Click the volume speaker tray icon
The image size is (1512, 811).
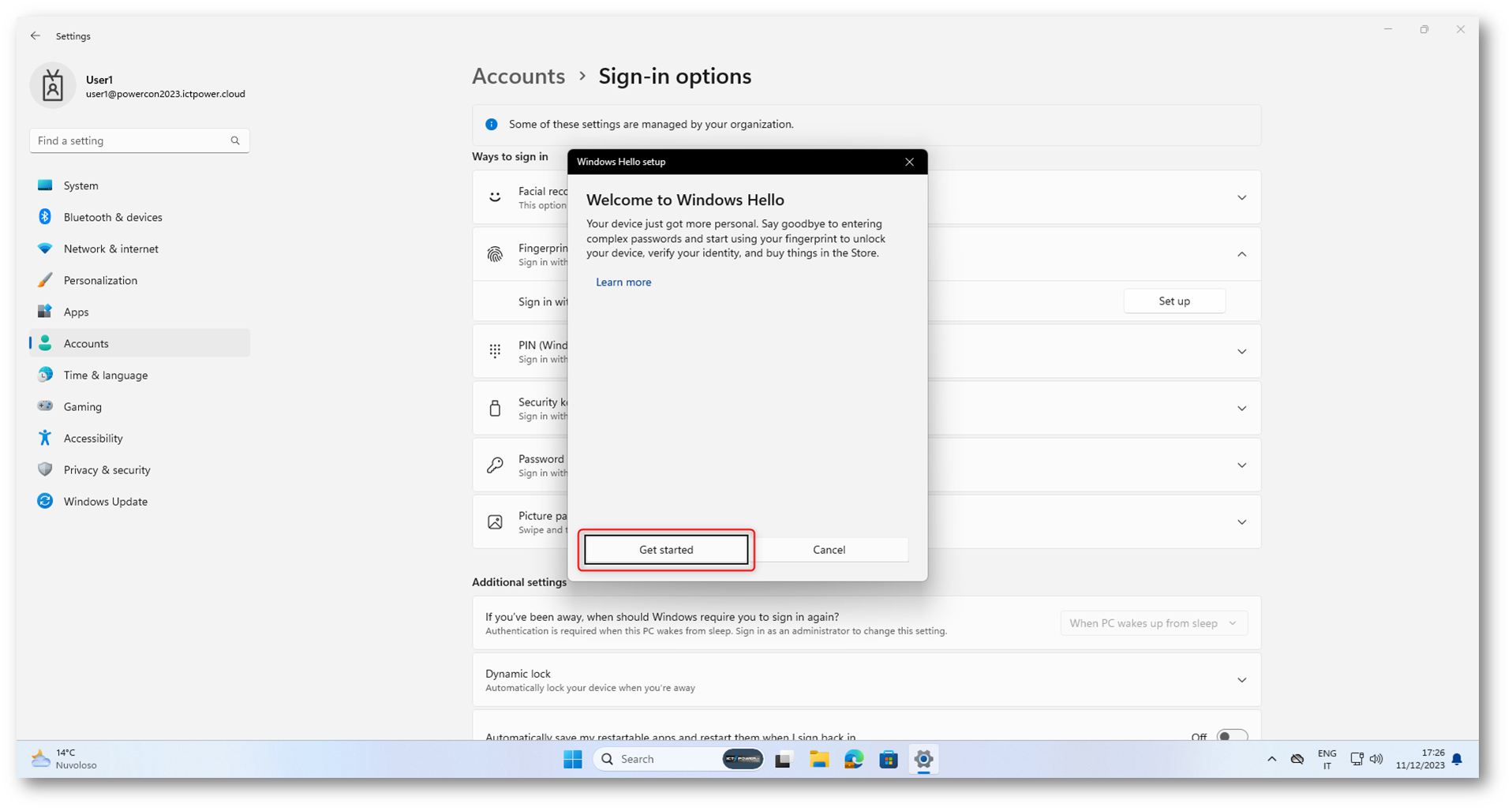point(1376,759)
